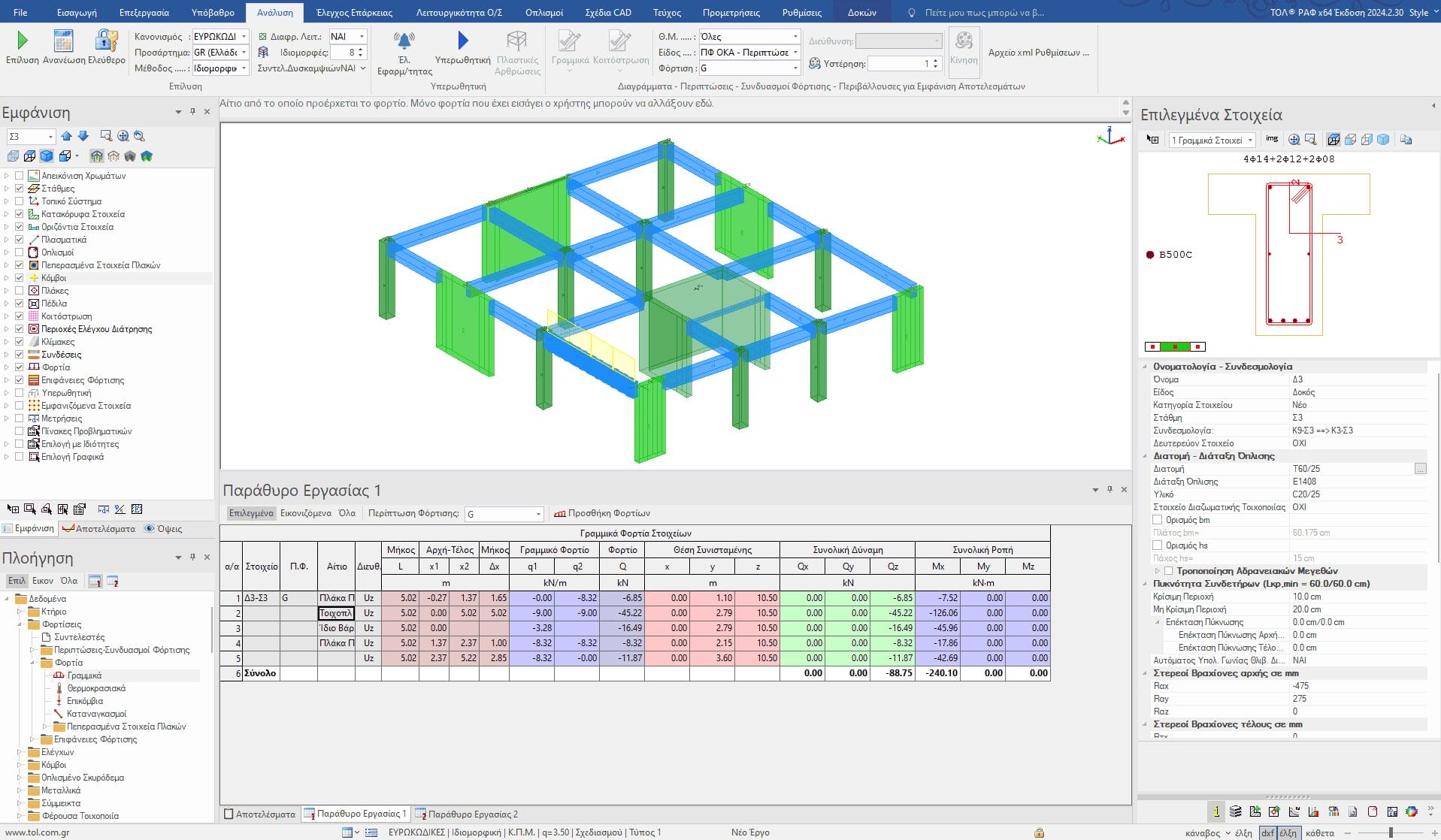
Task: Click the Έλ. Εφαρμ/τητας alarm icon
Action: (x=404, y=41)
